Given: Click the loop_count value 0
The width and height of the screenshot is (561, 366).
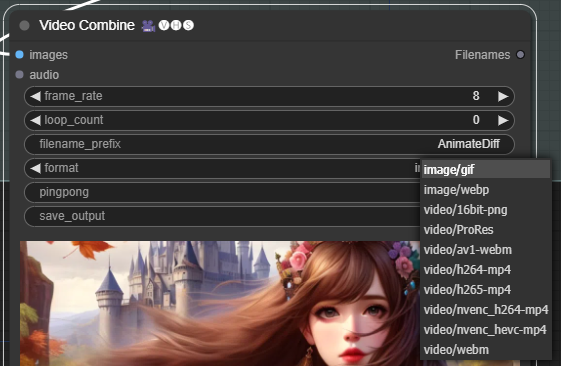Looking at the screenshot, I should [x=476, y=120].
